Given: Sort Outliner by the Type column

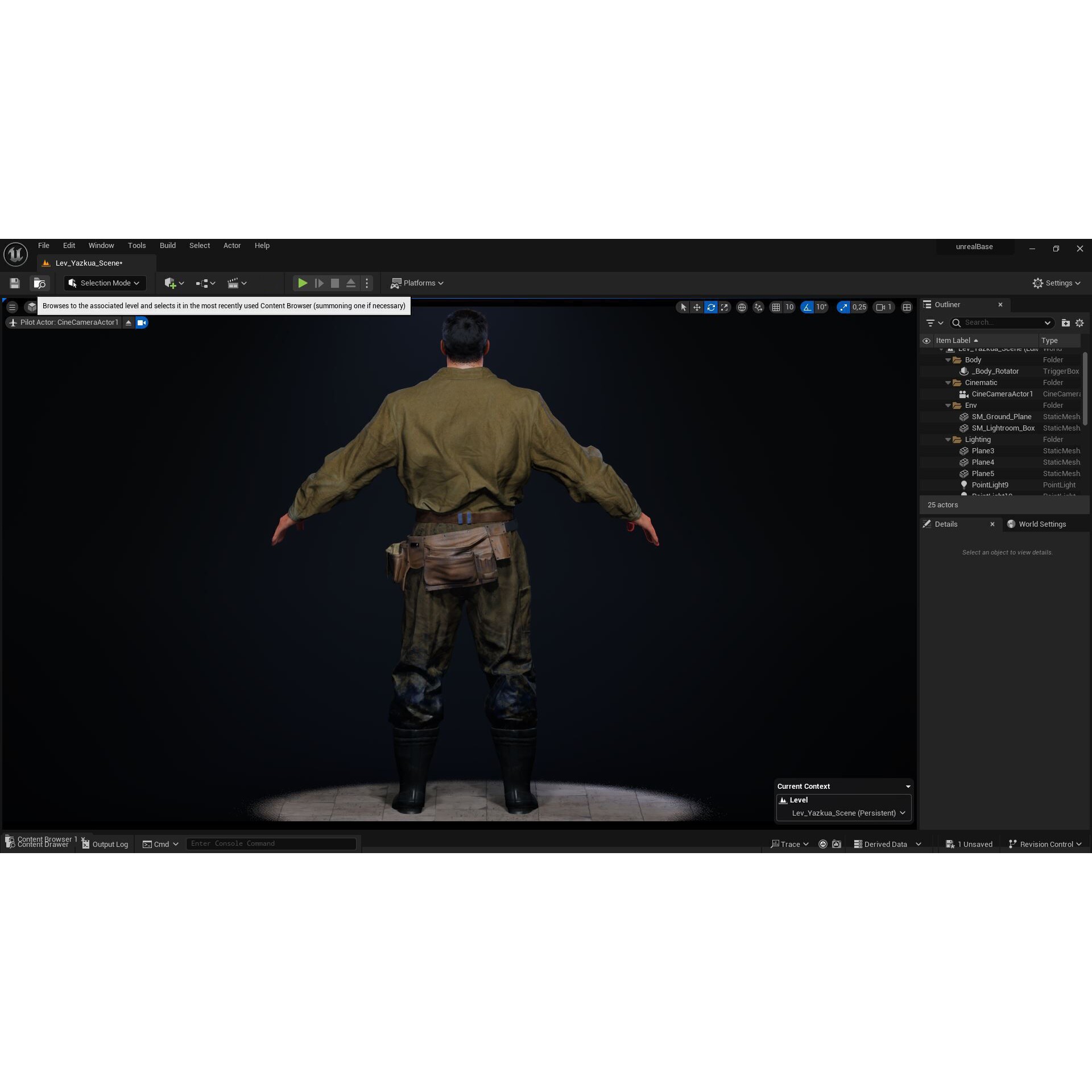Looking at the screenshot, I should click(1059, 341).
